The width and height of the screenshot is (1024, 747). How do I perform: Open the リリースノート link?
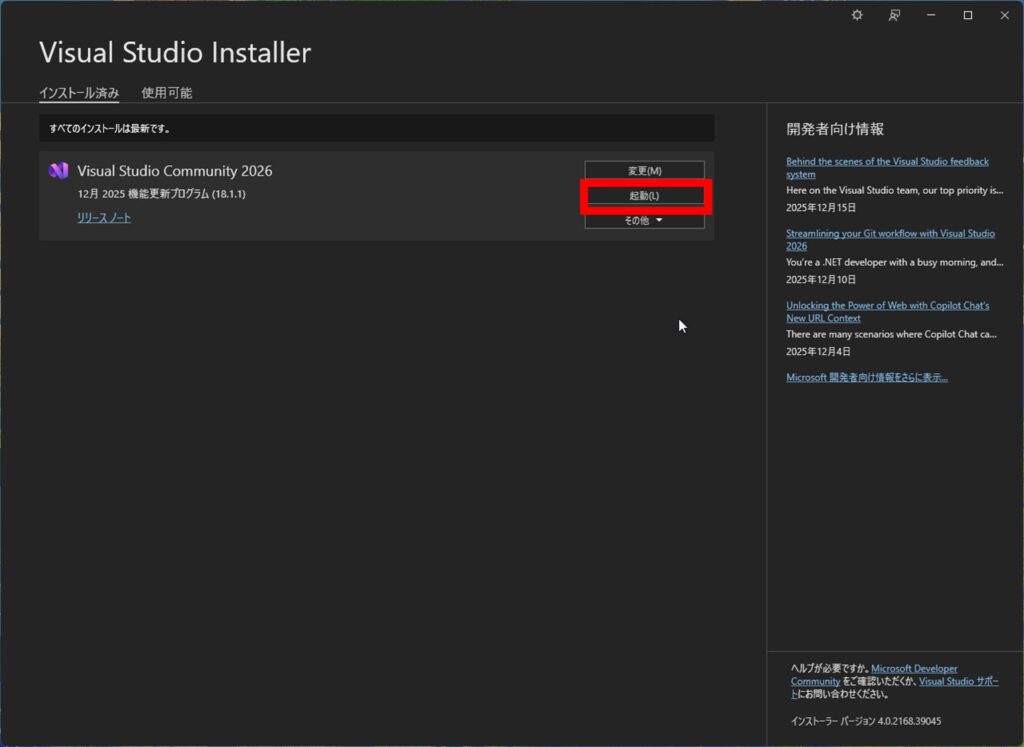click(x=103, y=217)
